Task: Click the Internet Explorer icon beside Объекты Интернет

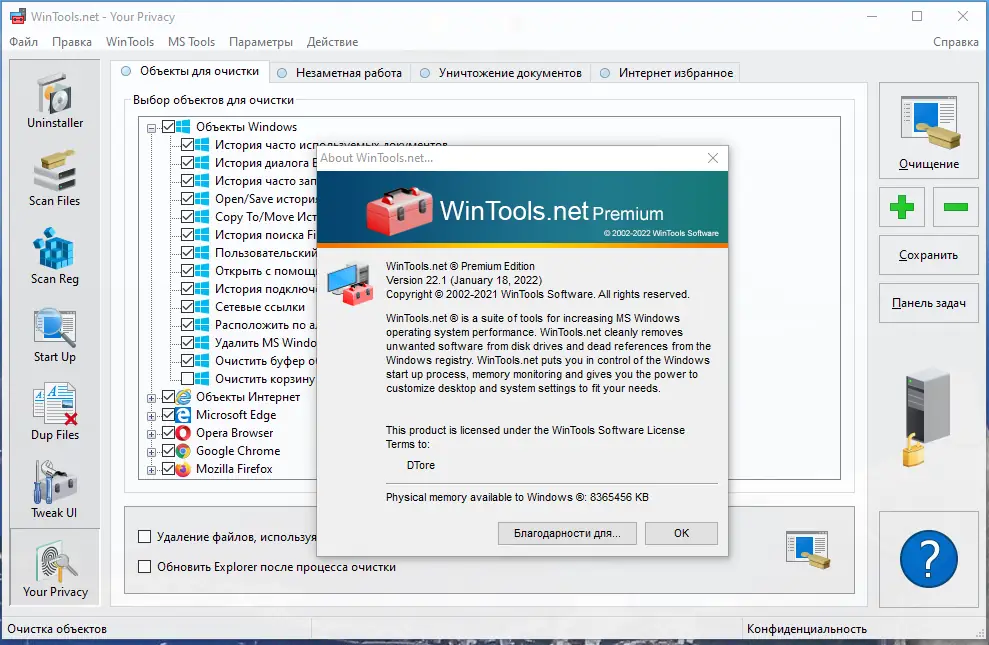Action: tap(183, 397)
